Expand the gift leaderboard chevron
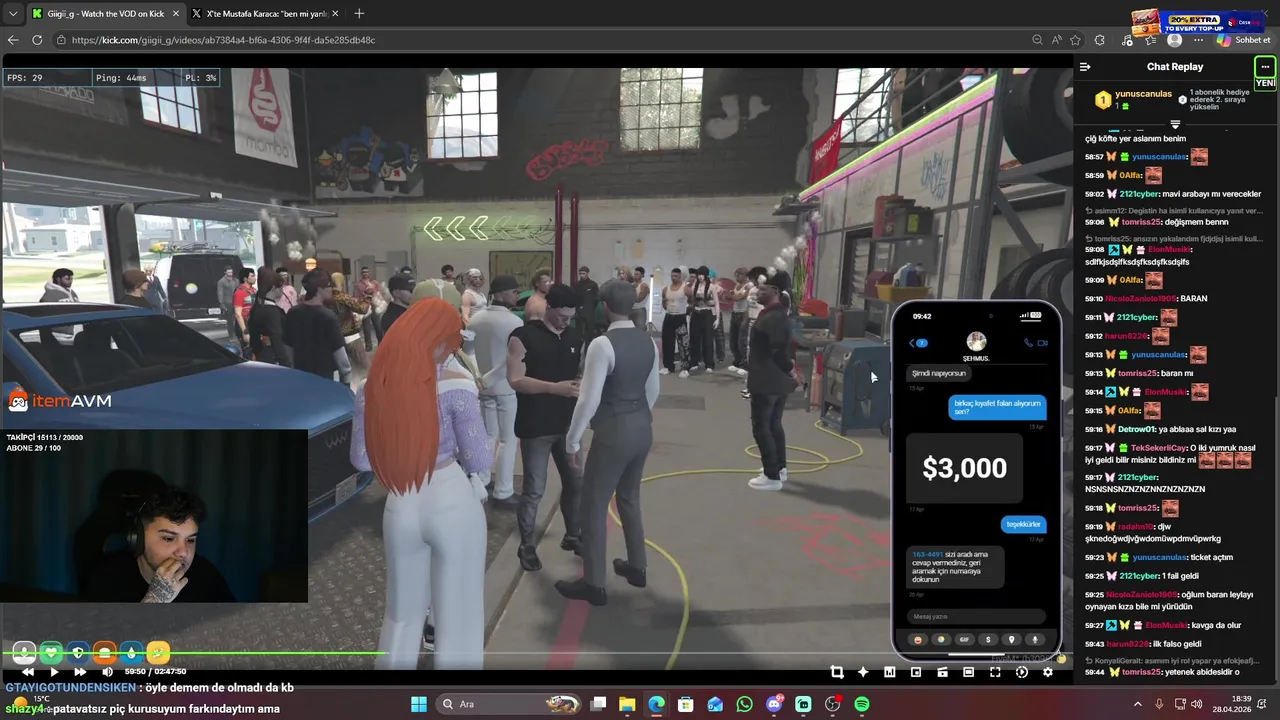1280x720 pixels. pyautogui.click(x=1175, y=124)
